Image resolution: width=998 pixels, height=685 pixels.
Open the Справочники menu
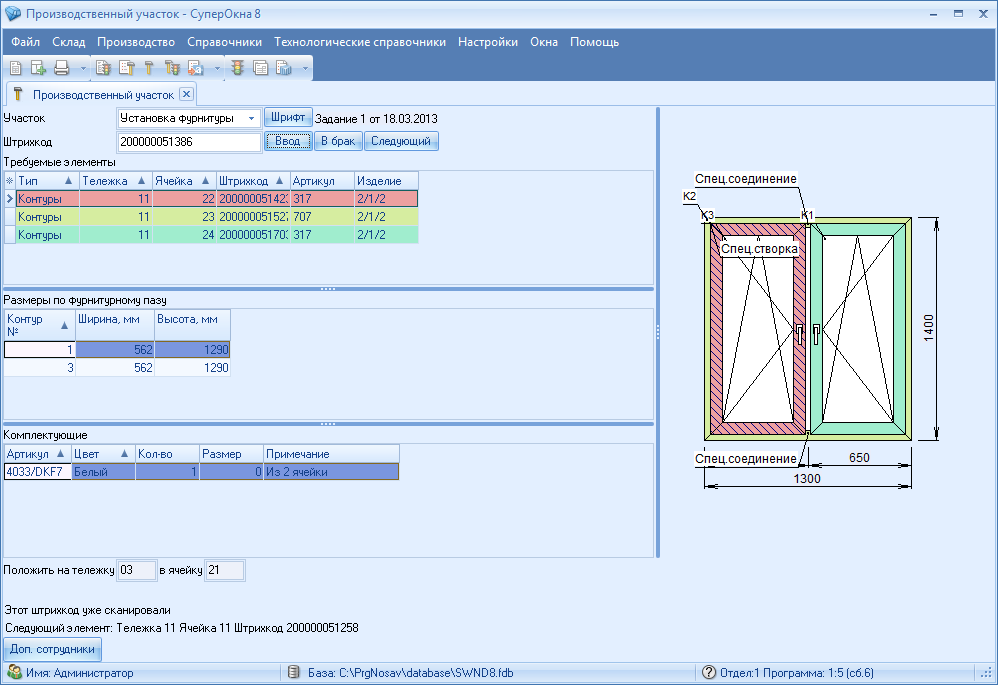[x=225, y=42]
